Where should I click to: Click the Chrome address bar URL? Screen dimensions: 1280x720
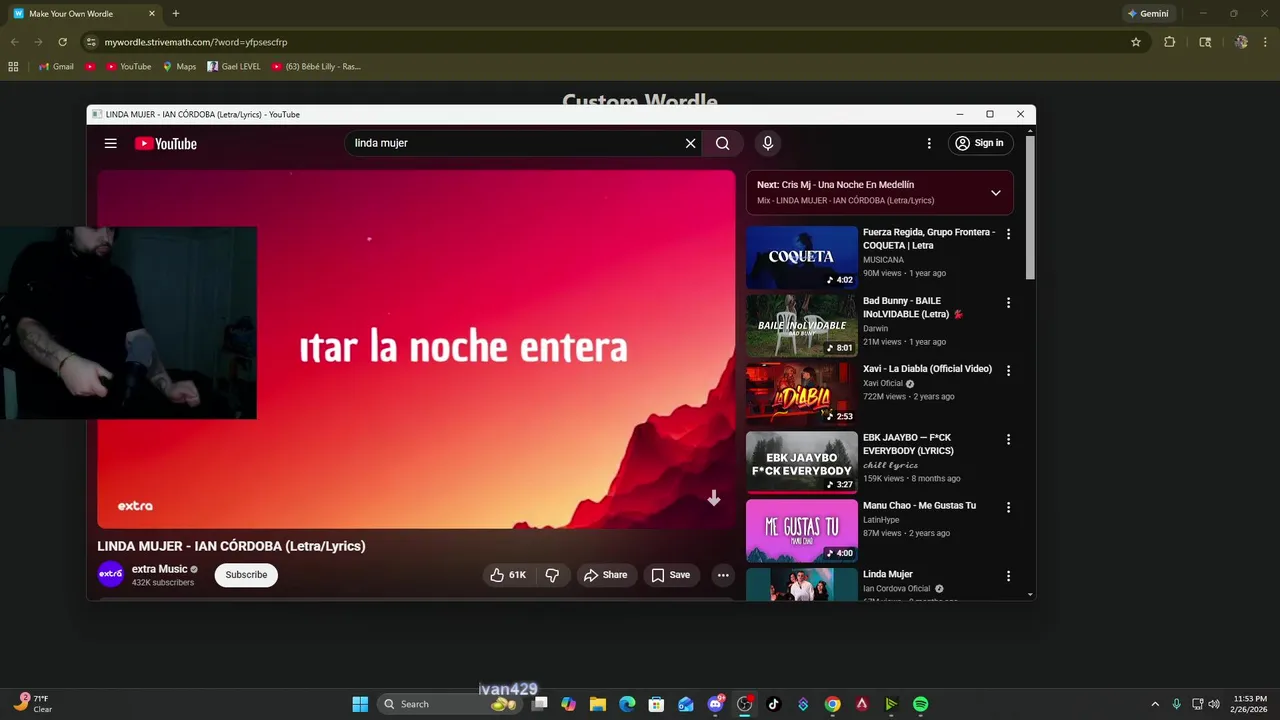click(x=196, y=42)
